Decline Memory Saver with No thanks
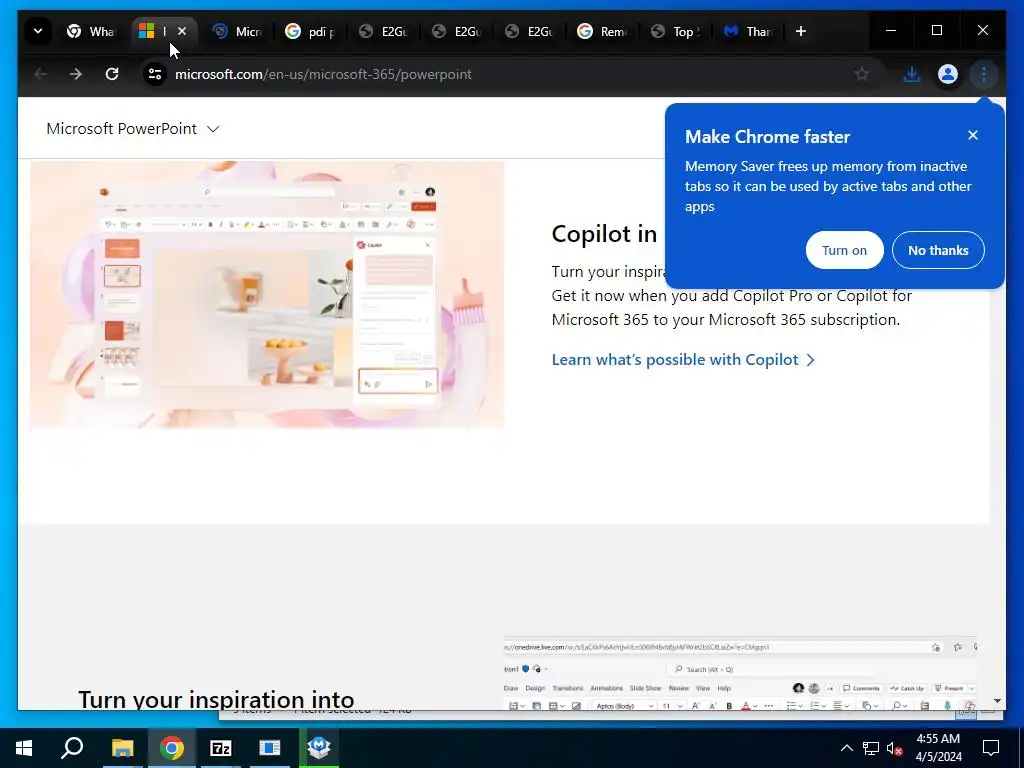Screen dimensions: 1024x768 [x=938, y=250]
